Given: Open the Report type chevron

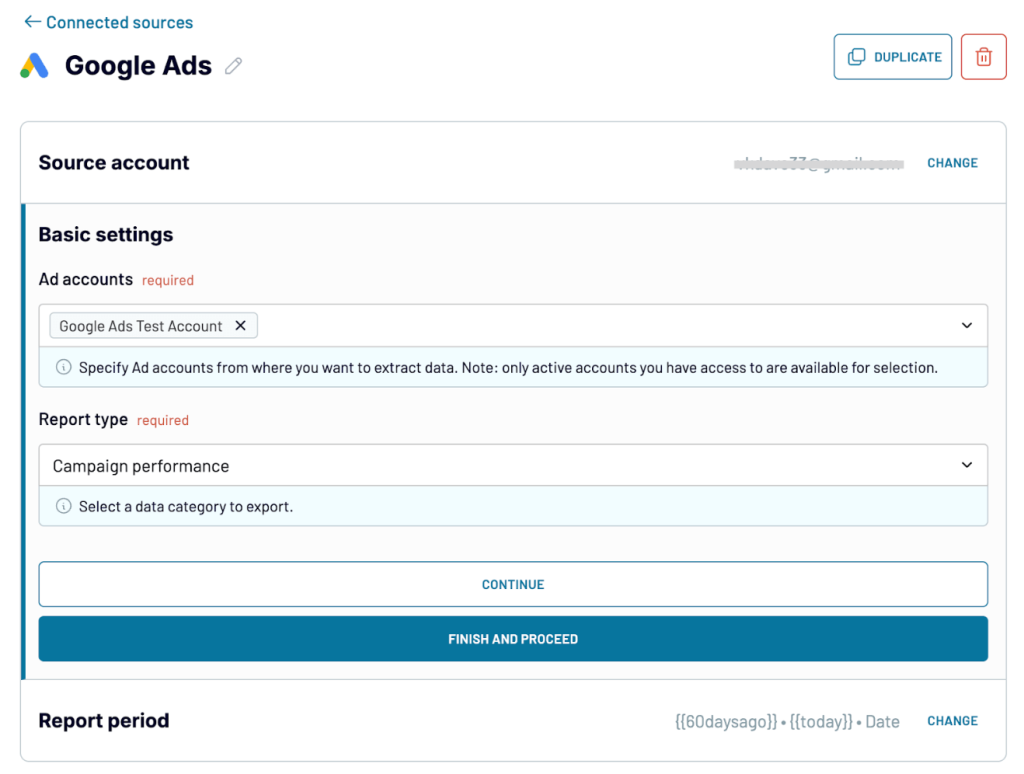Looking at the screenshot, I should [x=967, y=465].
